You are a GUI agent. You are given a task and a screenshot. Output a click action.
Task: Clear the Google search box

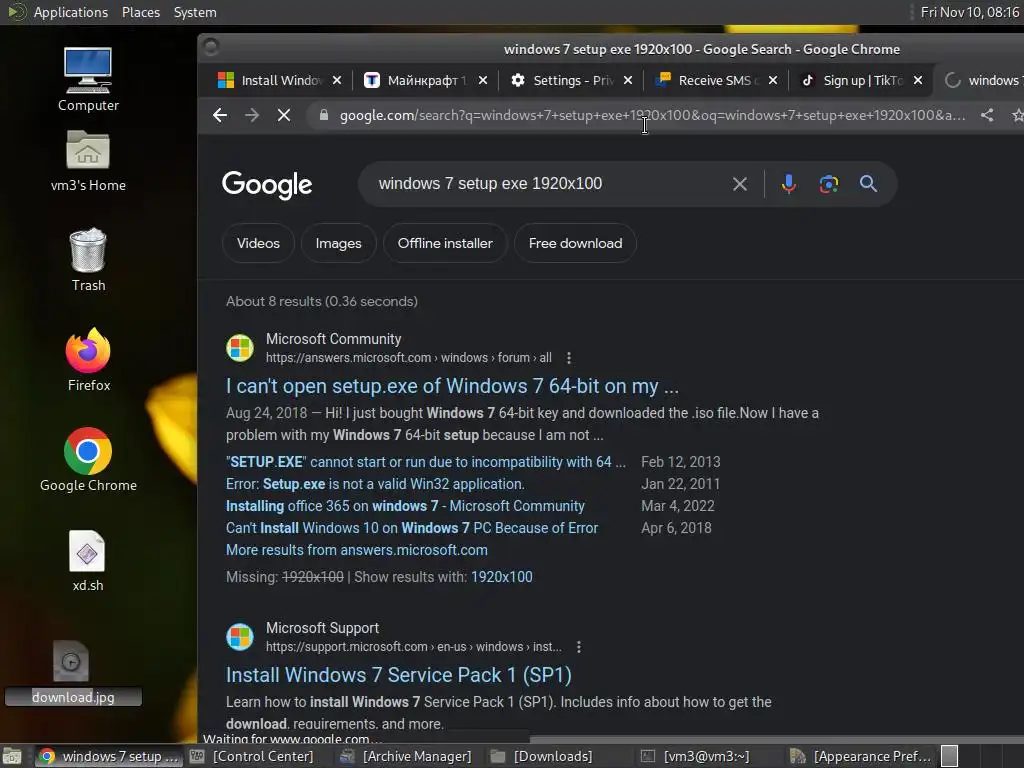tap(740, 184)
